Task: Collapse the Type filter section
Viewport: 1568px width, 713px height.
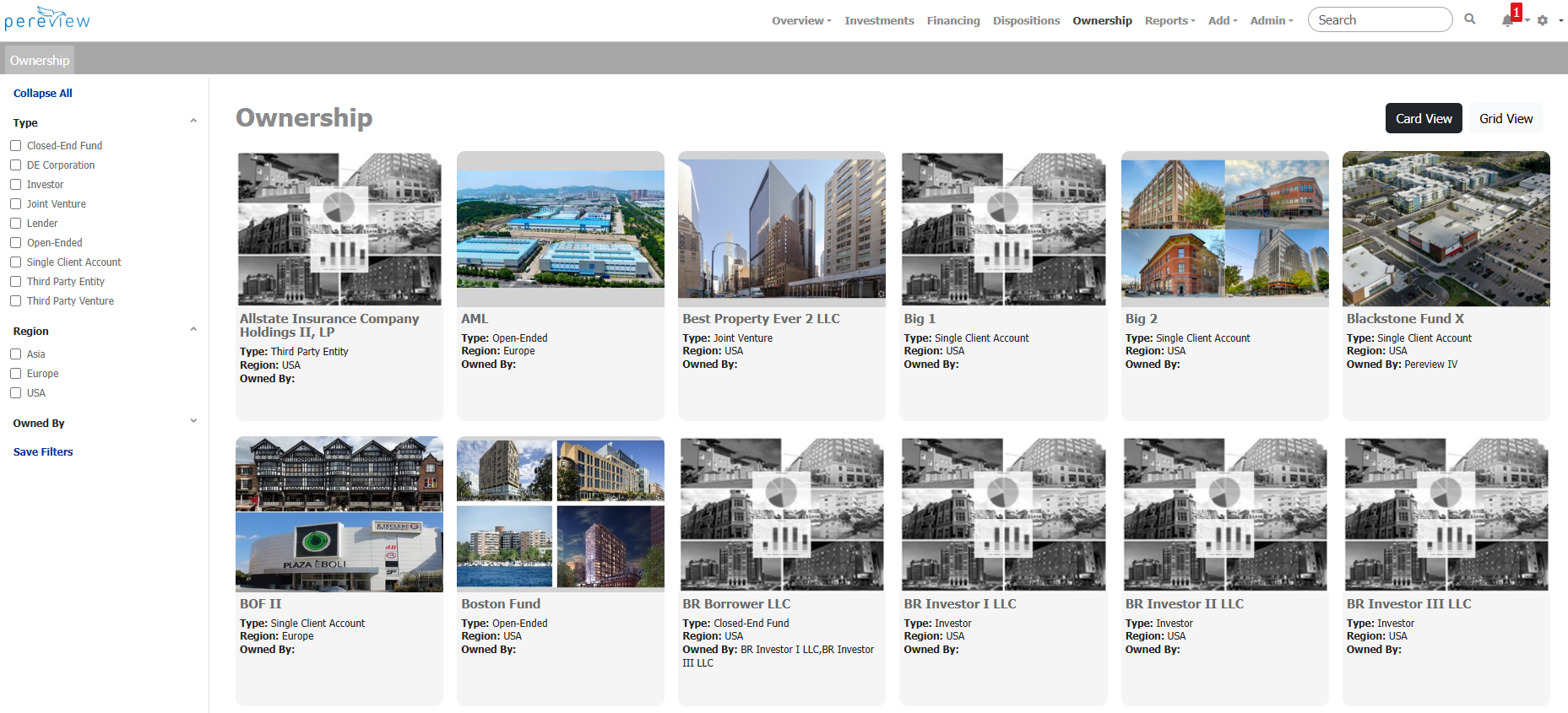Action: click(x=193, y=122)
